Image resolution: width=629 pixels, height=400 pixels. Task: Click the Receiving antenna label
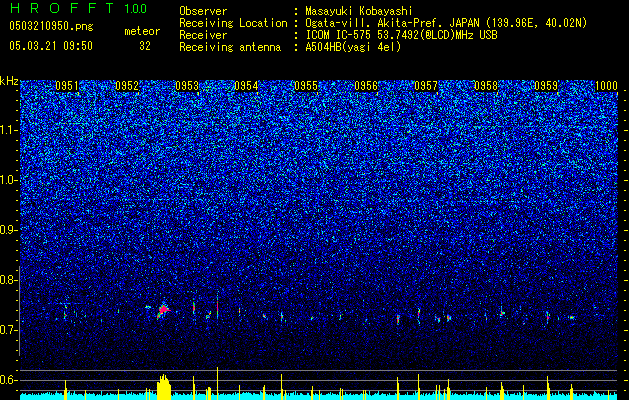[230, 47]
